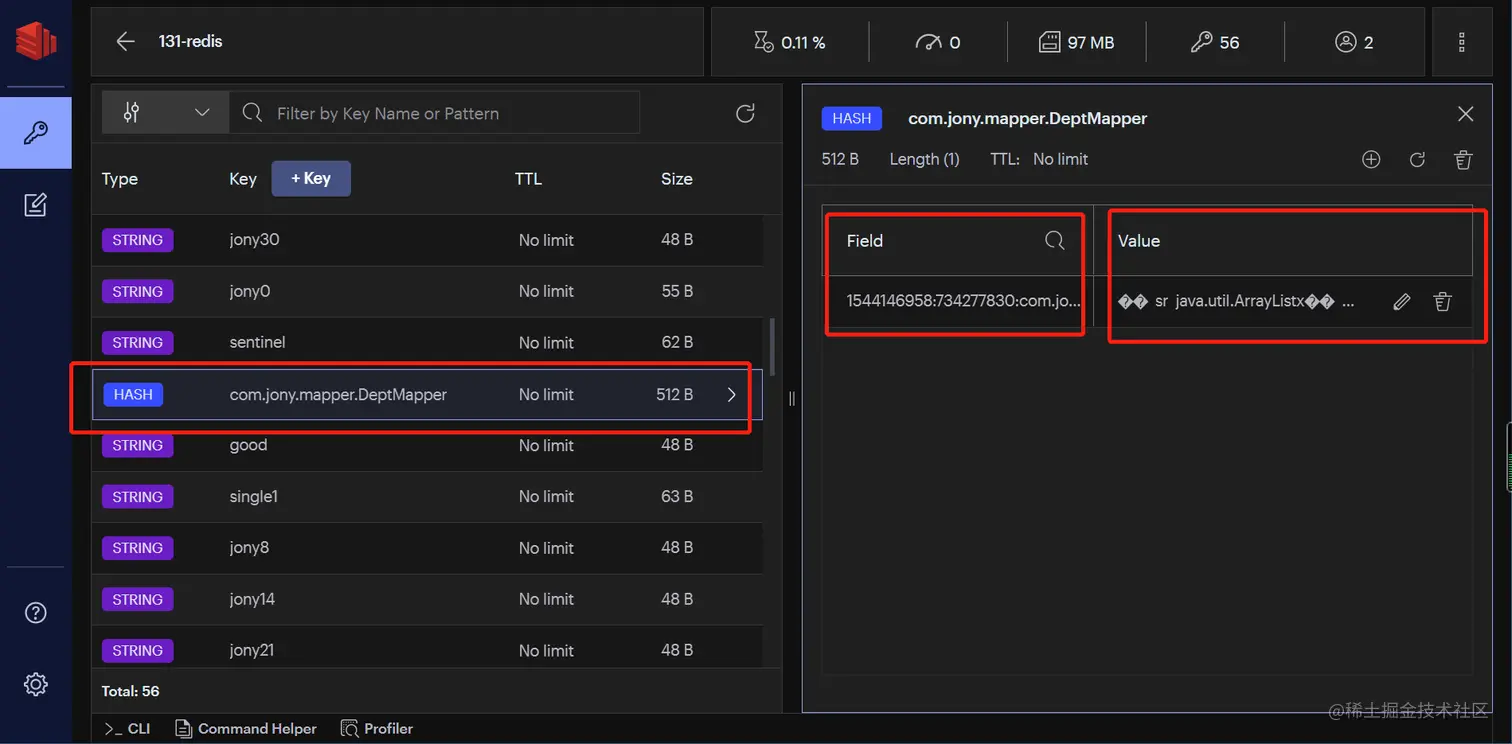Click the commands per second gauge indicator
The height and width of the screenshot is (744, 1512).
pos(938,42)
